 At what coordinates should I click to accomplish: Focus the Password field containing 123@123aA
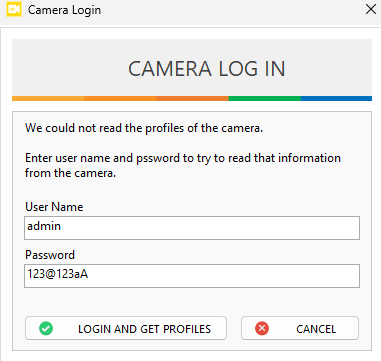(192, 276)
